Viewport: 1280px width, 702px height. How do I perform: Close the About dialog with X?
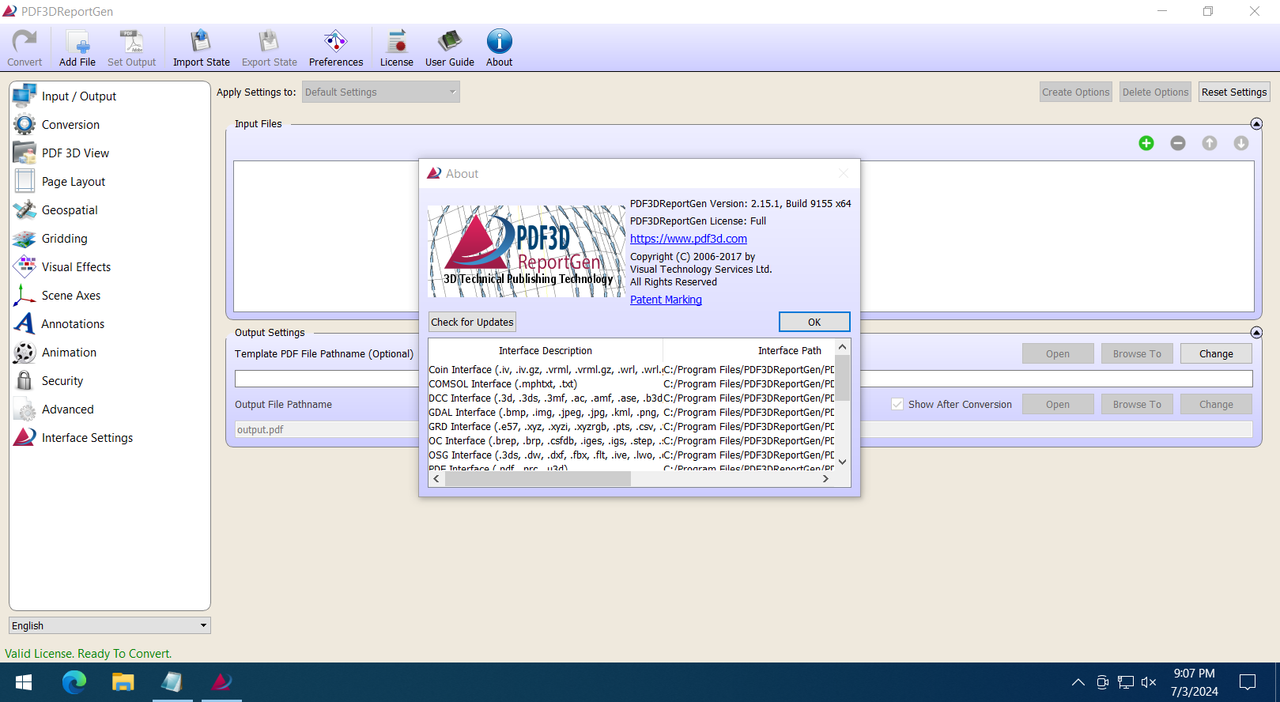pos(843,173)
